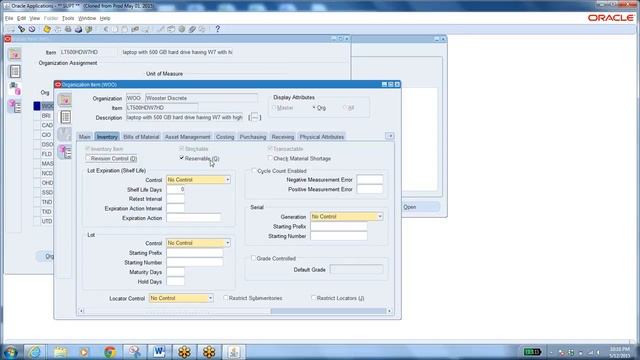Toggle the Revision Control checkbox
This screenshot has width=640, height=360.
88,158
